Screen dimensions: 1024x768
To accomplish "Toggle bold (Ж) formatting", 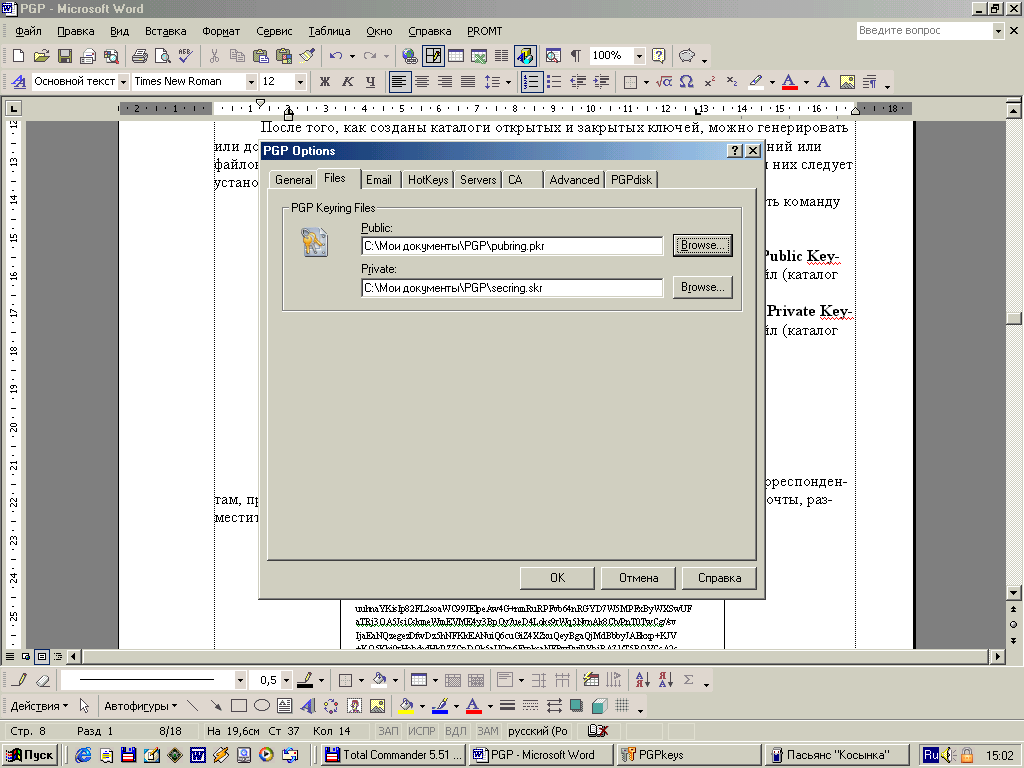I will click(325, 82).
